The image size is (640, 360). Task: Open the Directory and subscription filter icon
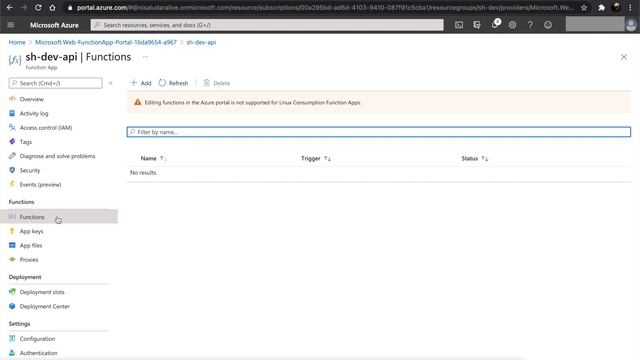click(477, 25)
